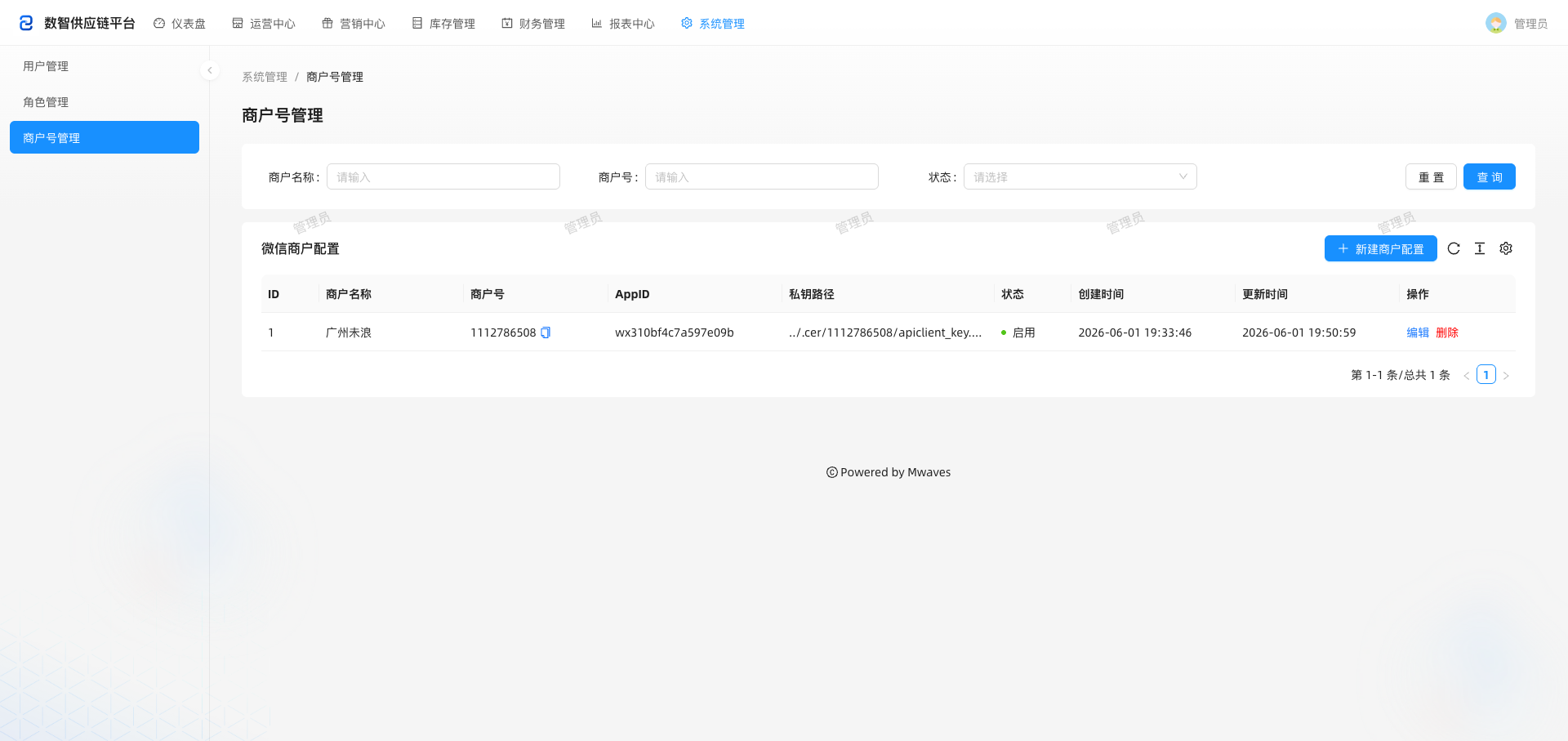The width and height of the screenshot is (1568, 741).
Task: Click the 启用 status cell
Action: (x=1018, y=333)
